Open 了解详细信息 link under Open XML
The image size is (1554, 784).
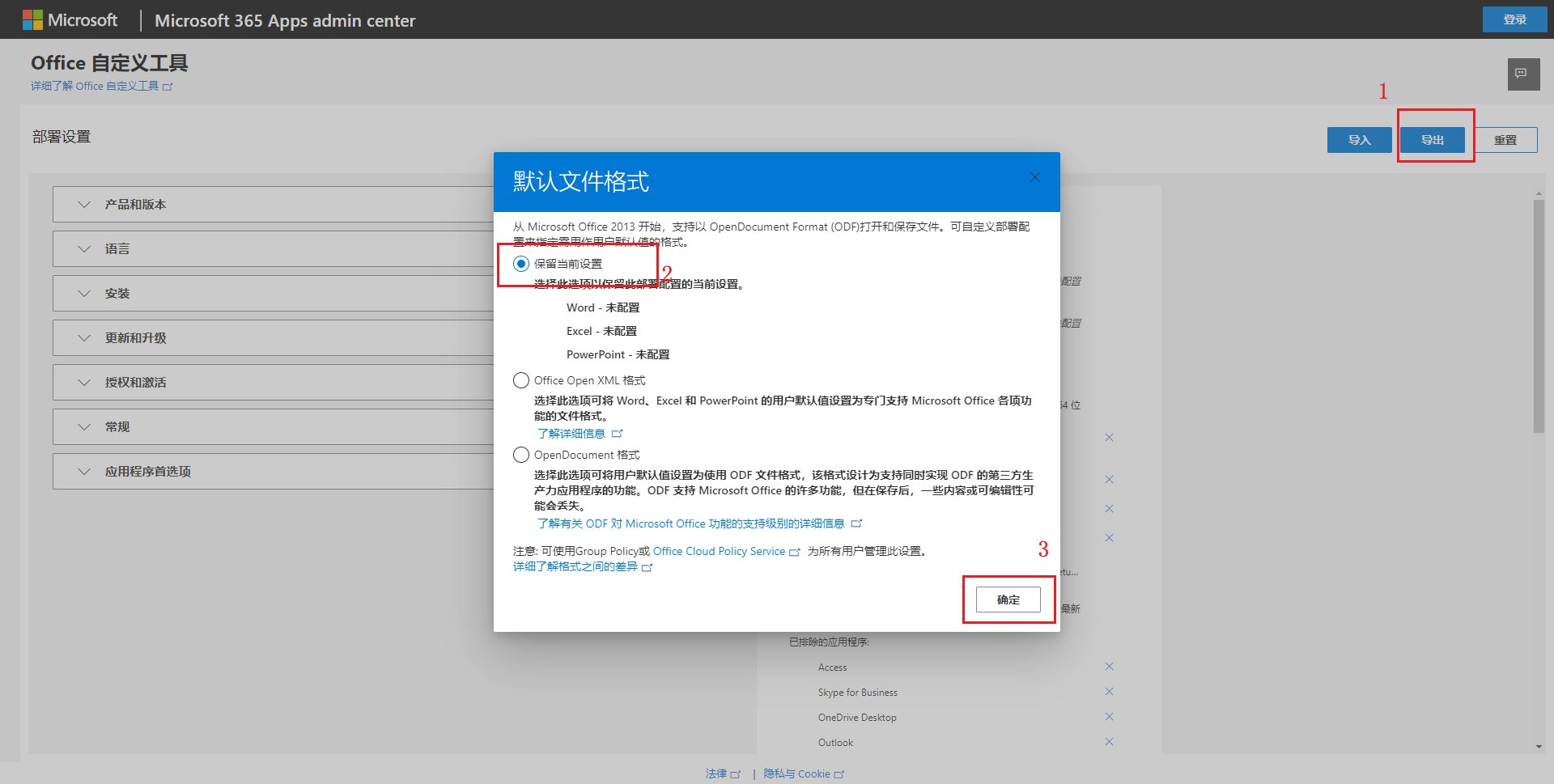pyautogui.click(x=580, y=434)
